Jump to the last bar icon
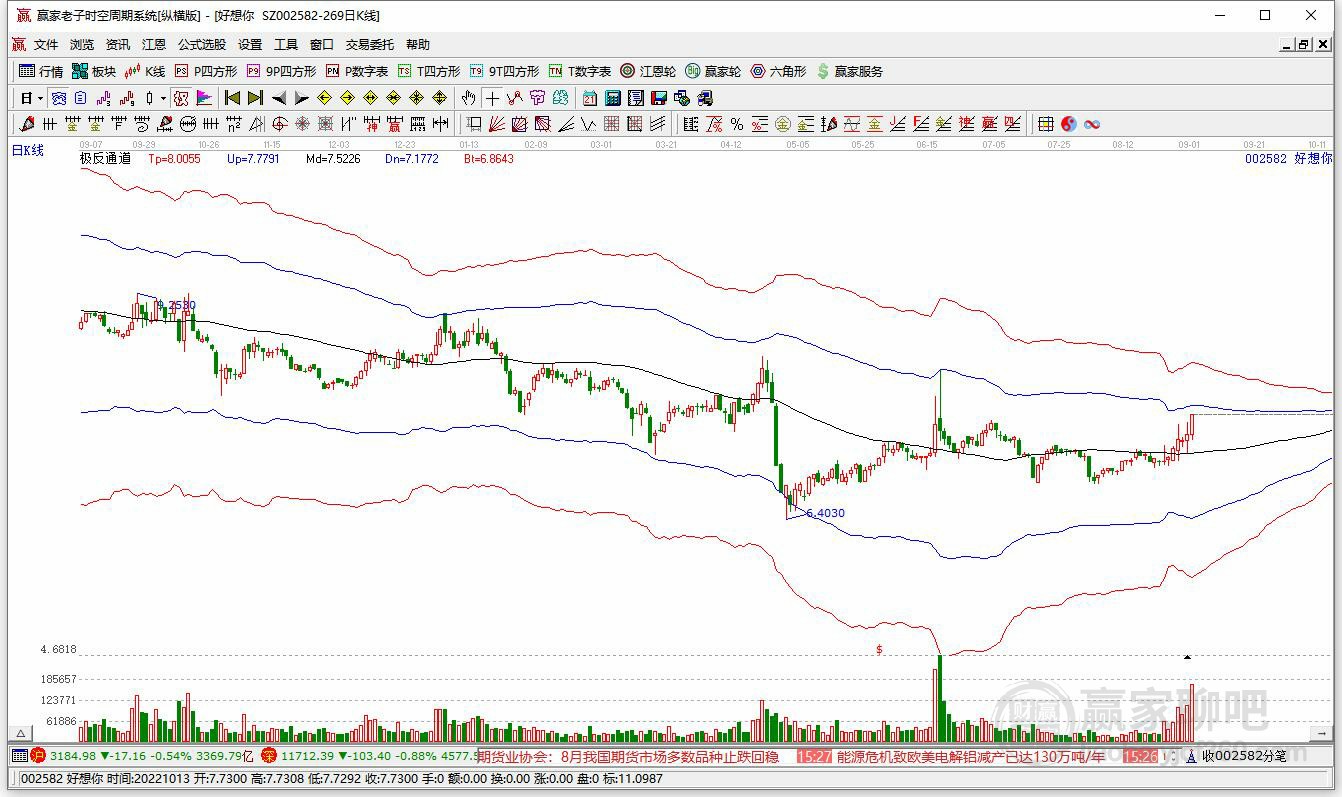This screenshot has height=797, width=1342. pyautogui.click(x=255, y=98)
